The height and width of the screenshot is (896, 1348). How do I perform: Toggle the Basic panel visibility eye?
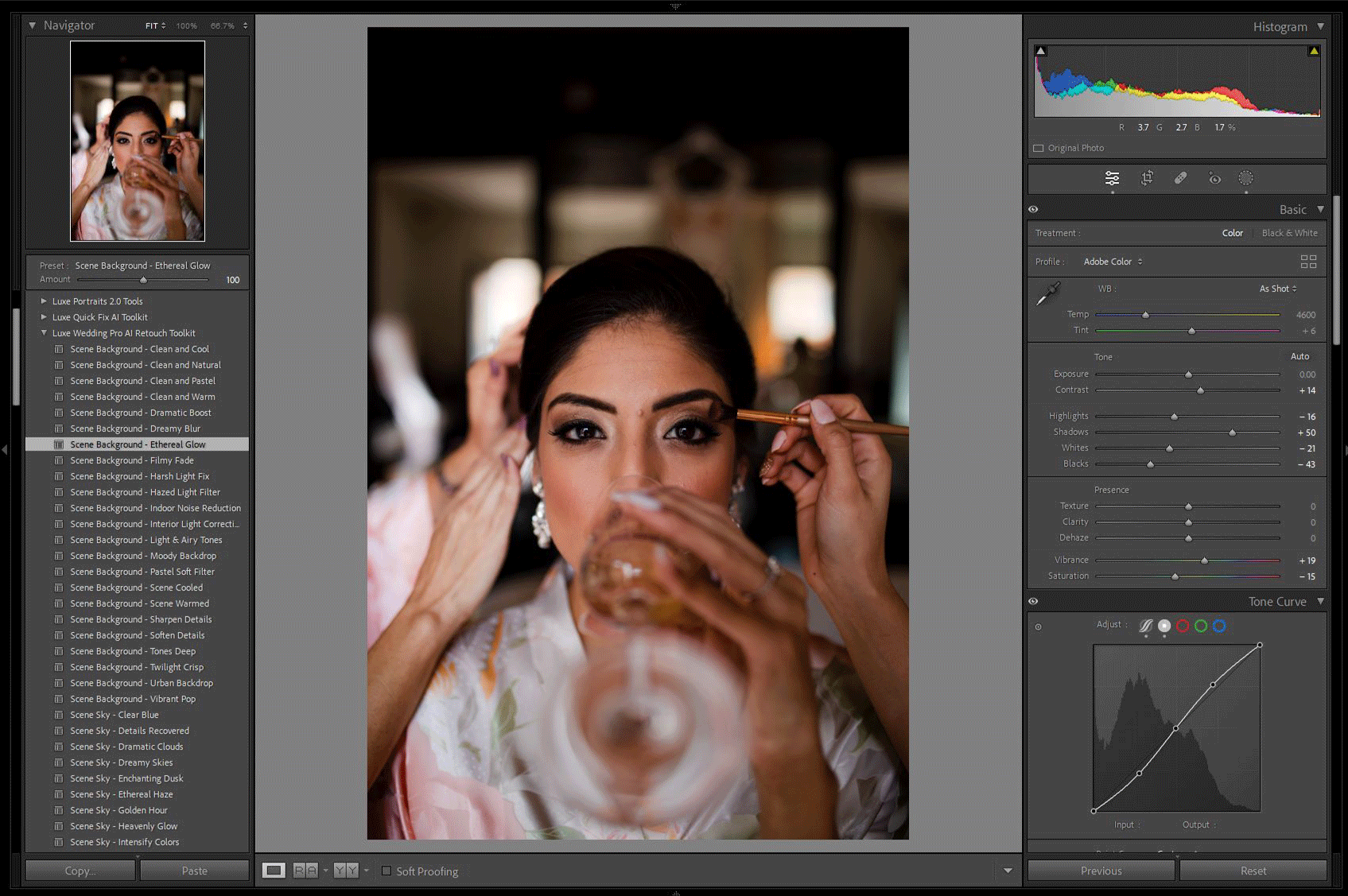tap(1033, 210)
